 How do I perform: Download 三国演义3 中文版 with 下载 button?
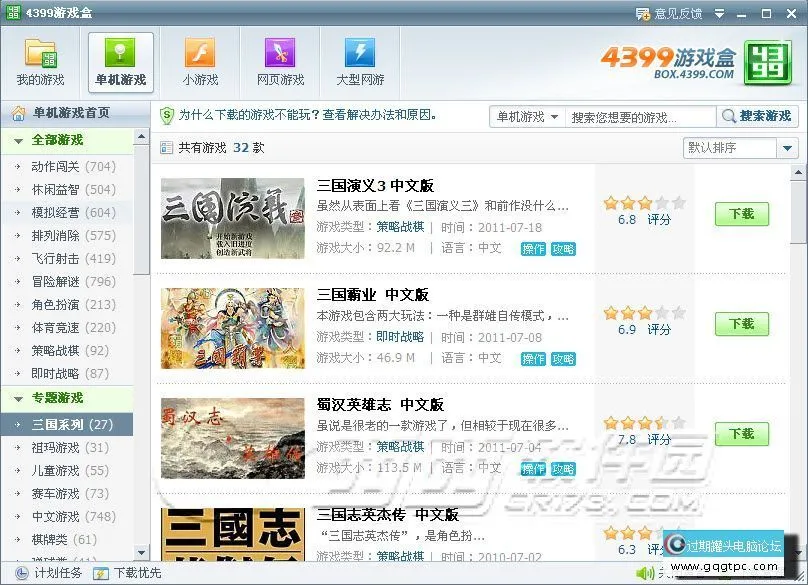(741, 214)
